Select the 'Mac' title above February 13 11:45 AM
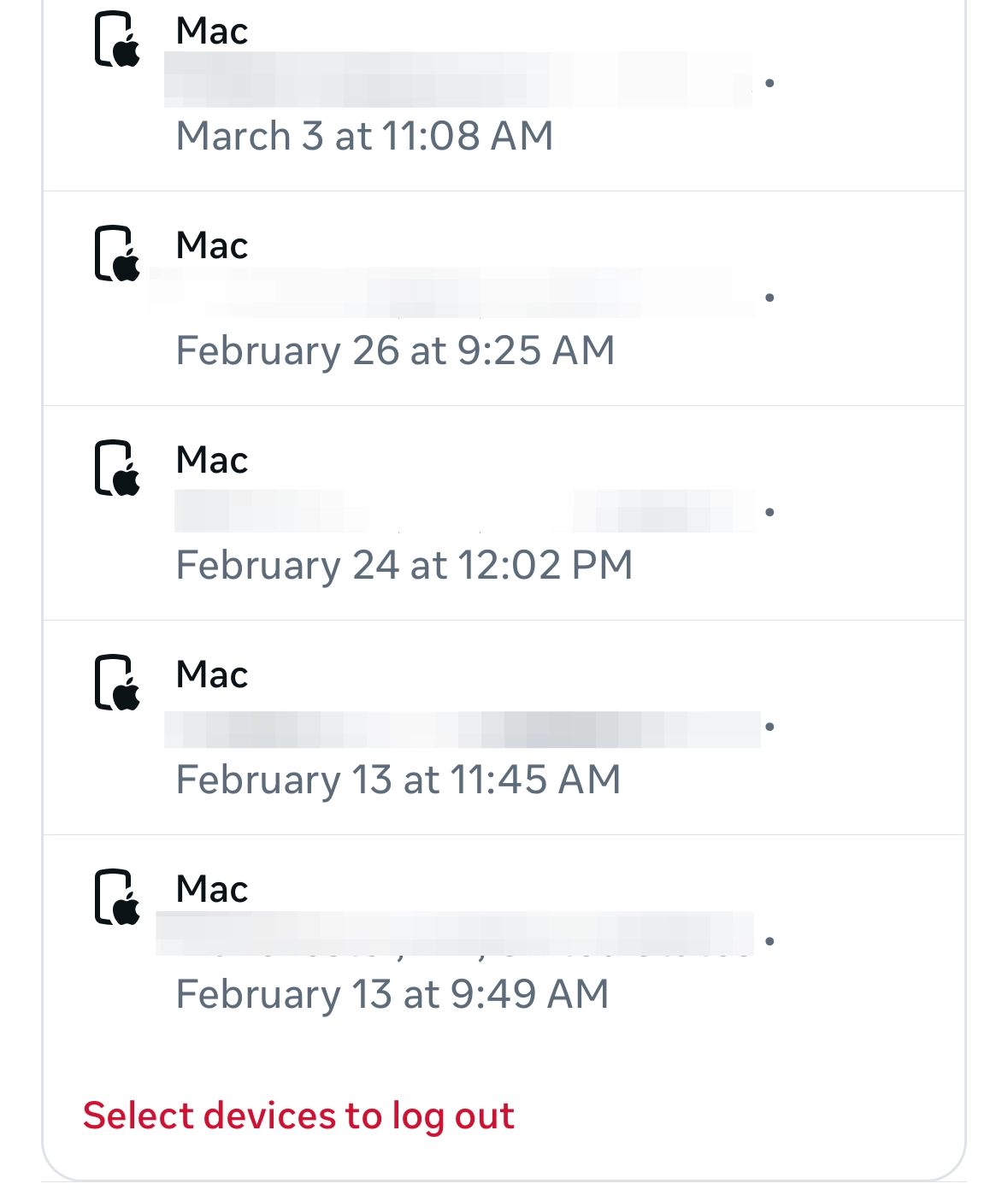1008x1195 pixels. 212,675
